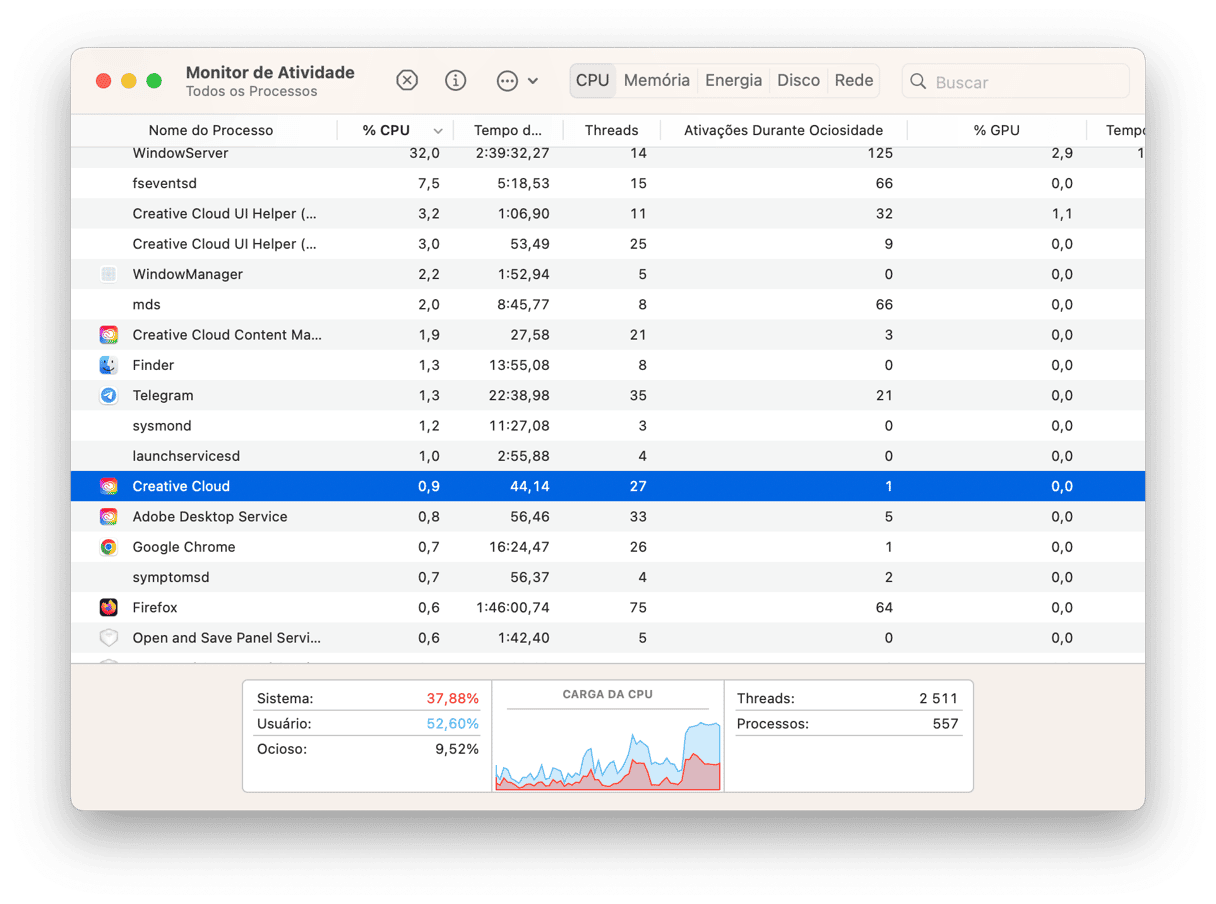Select Creative Cloud Content Ma... row
The width and height of the screenshot is (1216, 904).
coord(607,335)
